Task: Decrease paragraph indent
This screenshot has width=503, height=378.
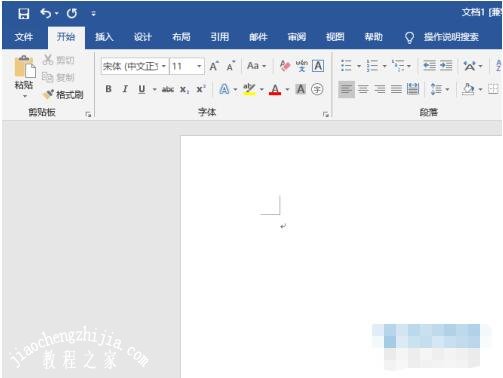Action: [x=429, y=66]
